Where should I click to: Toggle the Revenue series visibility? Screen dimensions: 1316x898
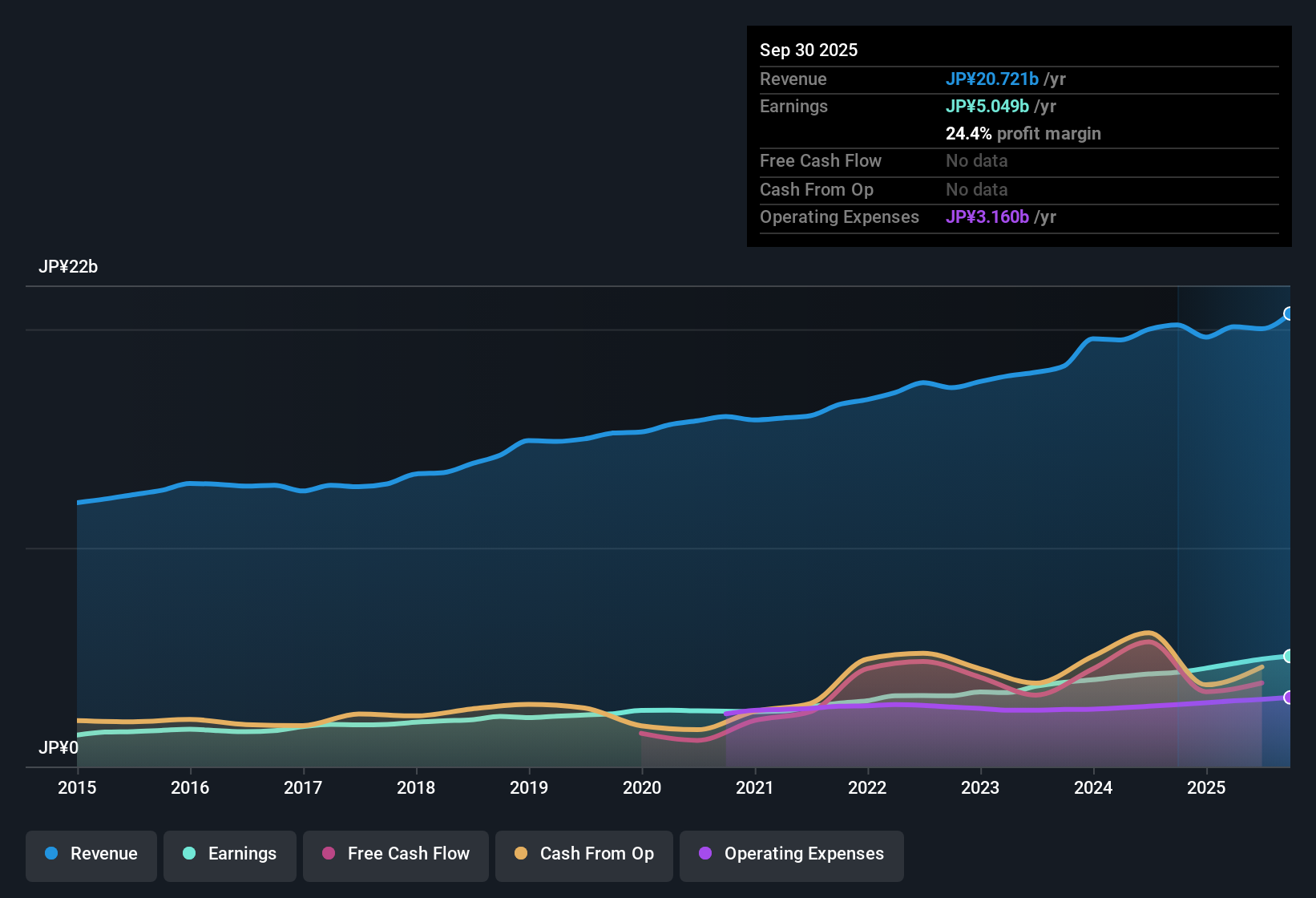(91, 854)
